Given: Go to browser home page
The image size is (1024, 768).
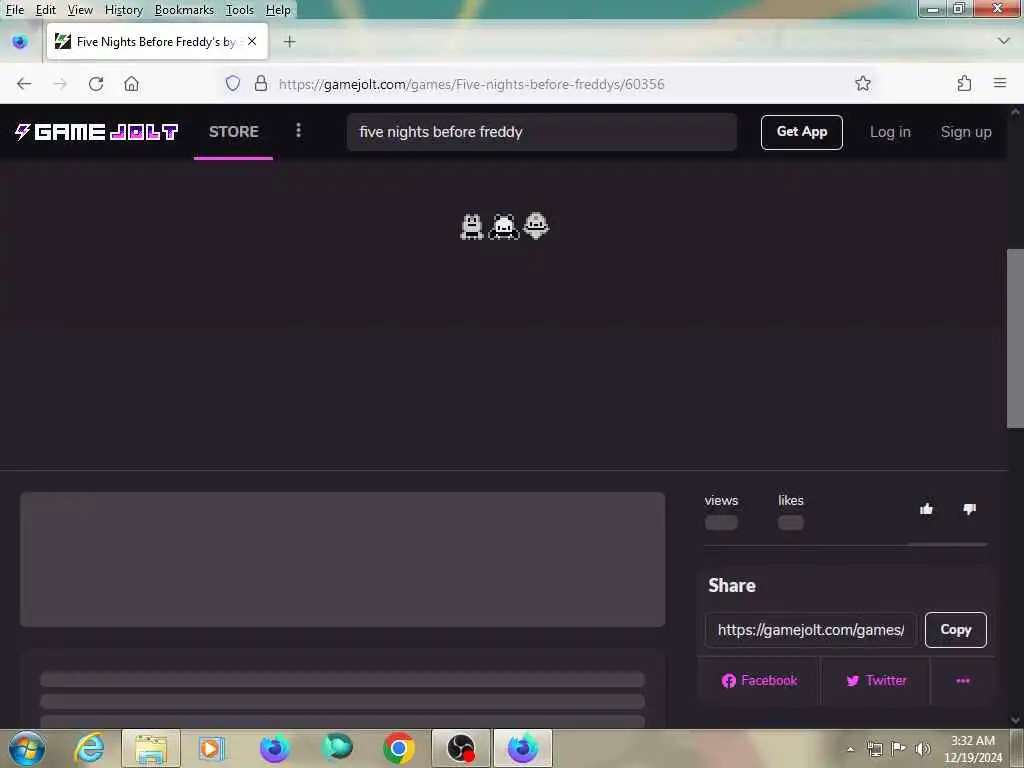Looking at the screenshot, I should [131, 84].
